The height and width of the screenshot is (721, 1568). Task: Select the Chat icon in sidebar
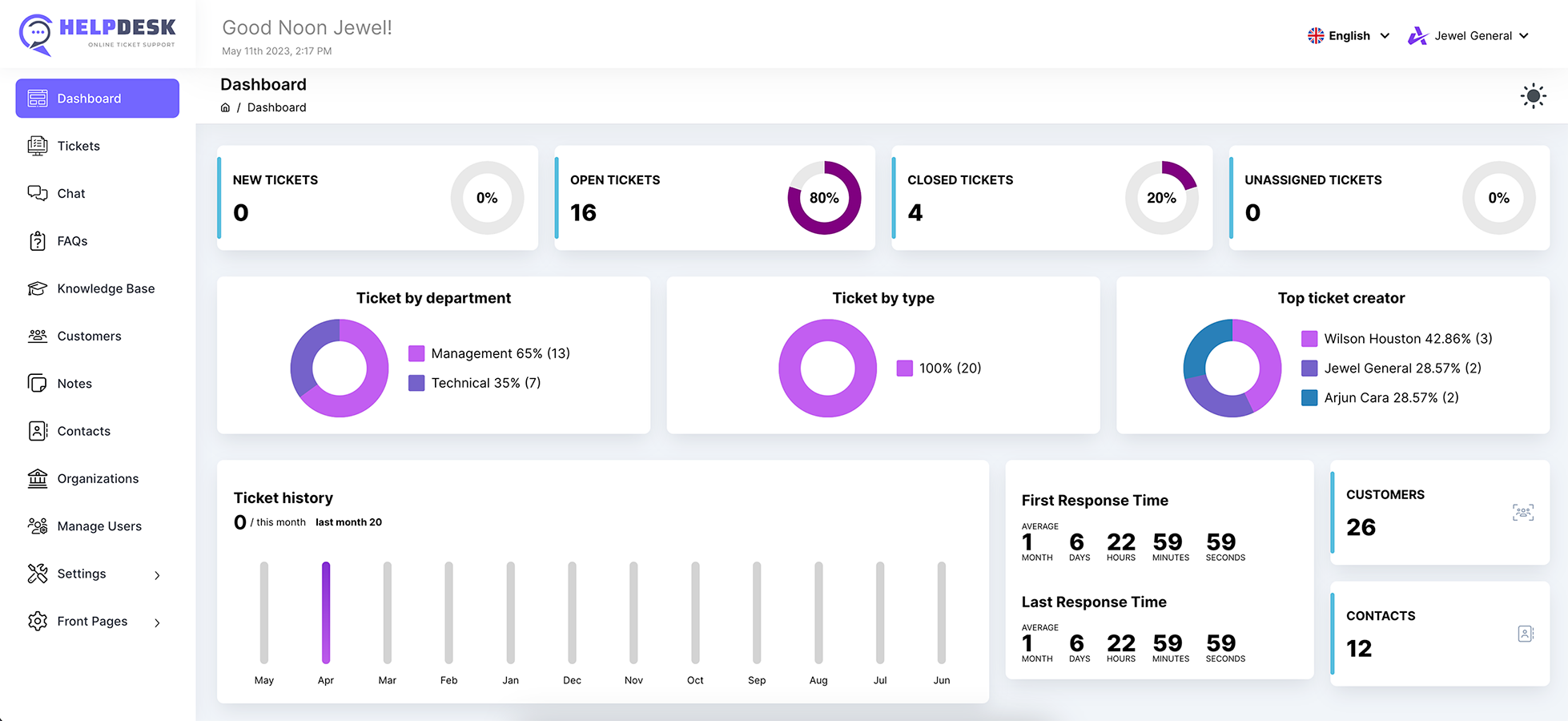pos(38,193)
